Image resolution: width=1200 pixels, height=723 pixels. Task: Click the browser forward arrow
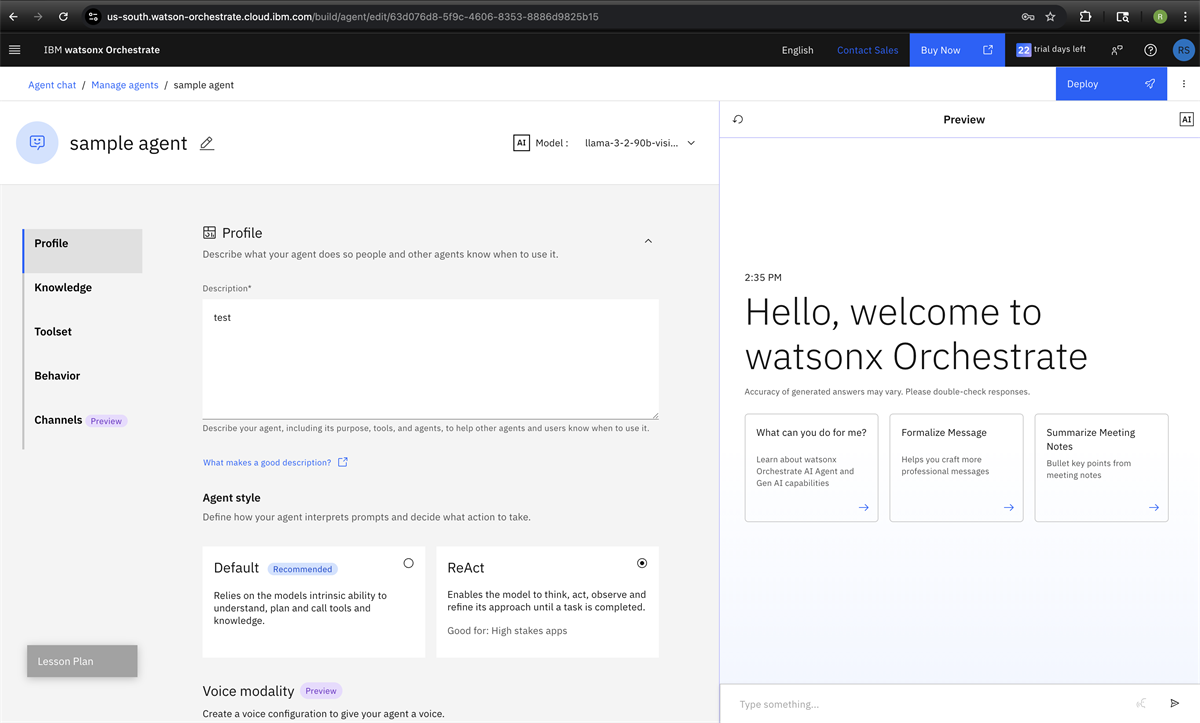pos(38,16)
